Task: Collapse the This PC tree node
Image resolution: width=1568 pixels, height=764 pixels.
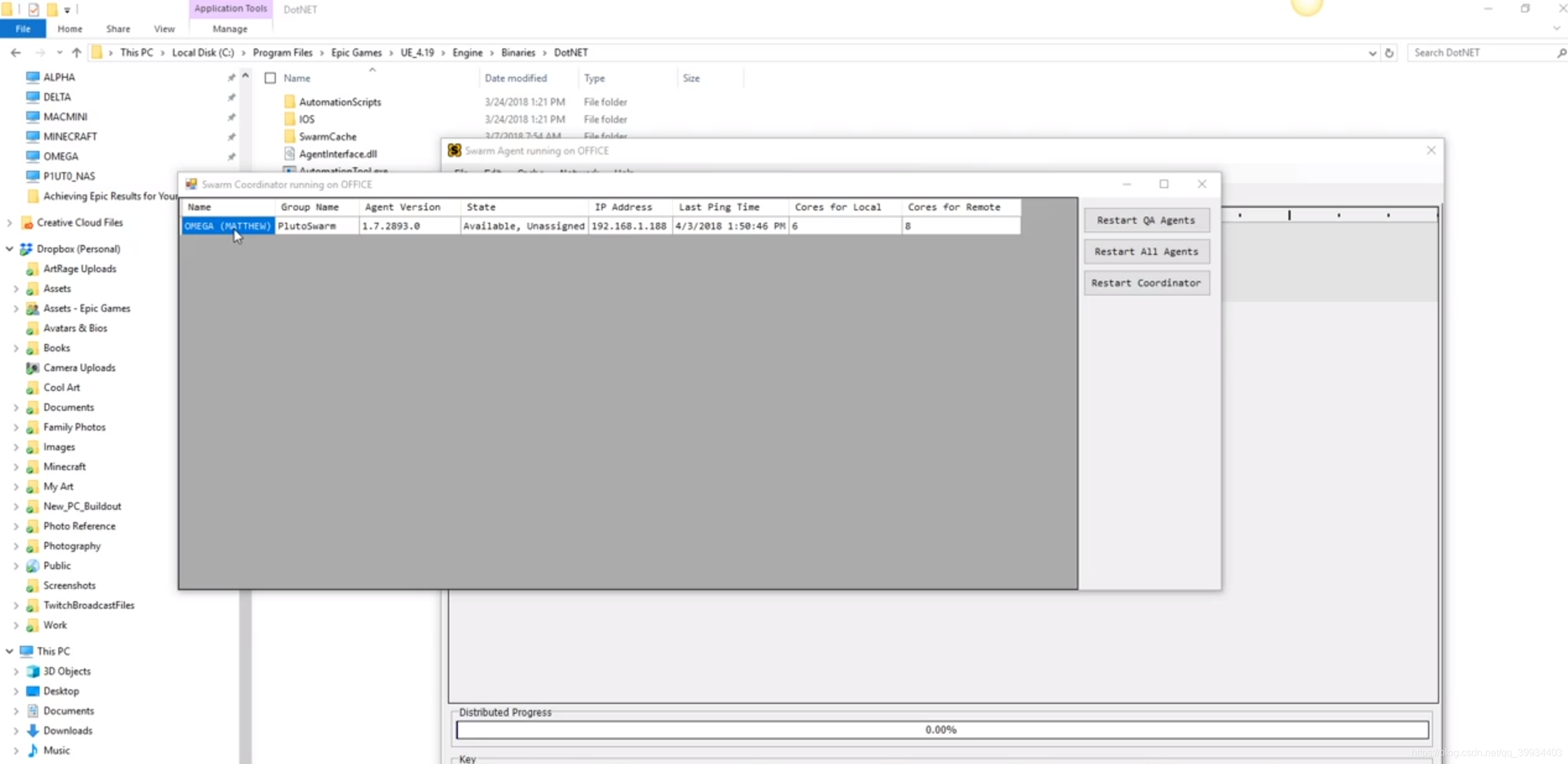Action: pyautogui.click(x=9, y=651)
